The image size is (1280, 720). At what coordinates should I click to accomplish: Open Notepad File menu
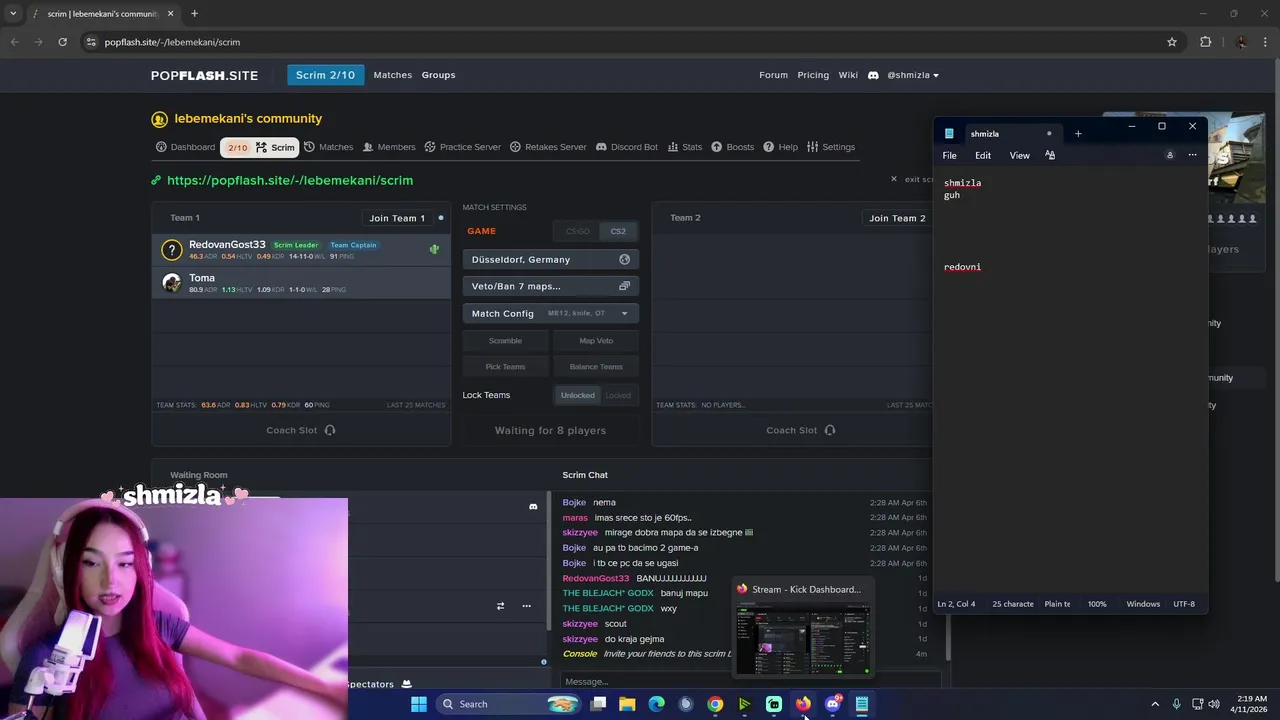(x=949, y=155)
